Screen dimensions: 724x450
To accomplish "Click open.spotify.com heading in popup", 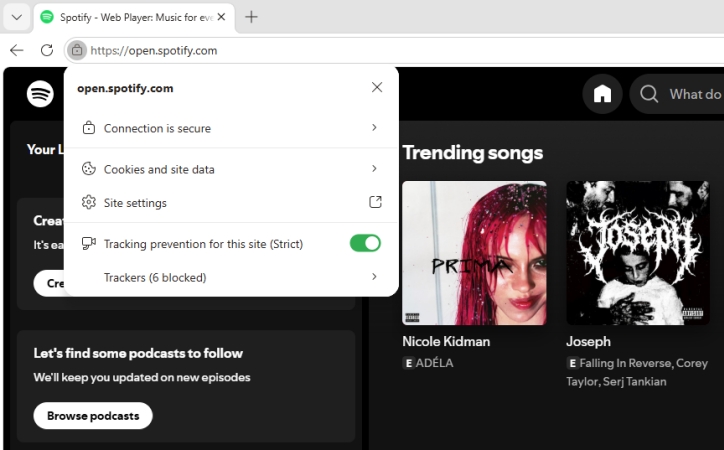I will point(125,89).
